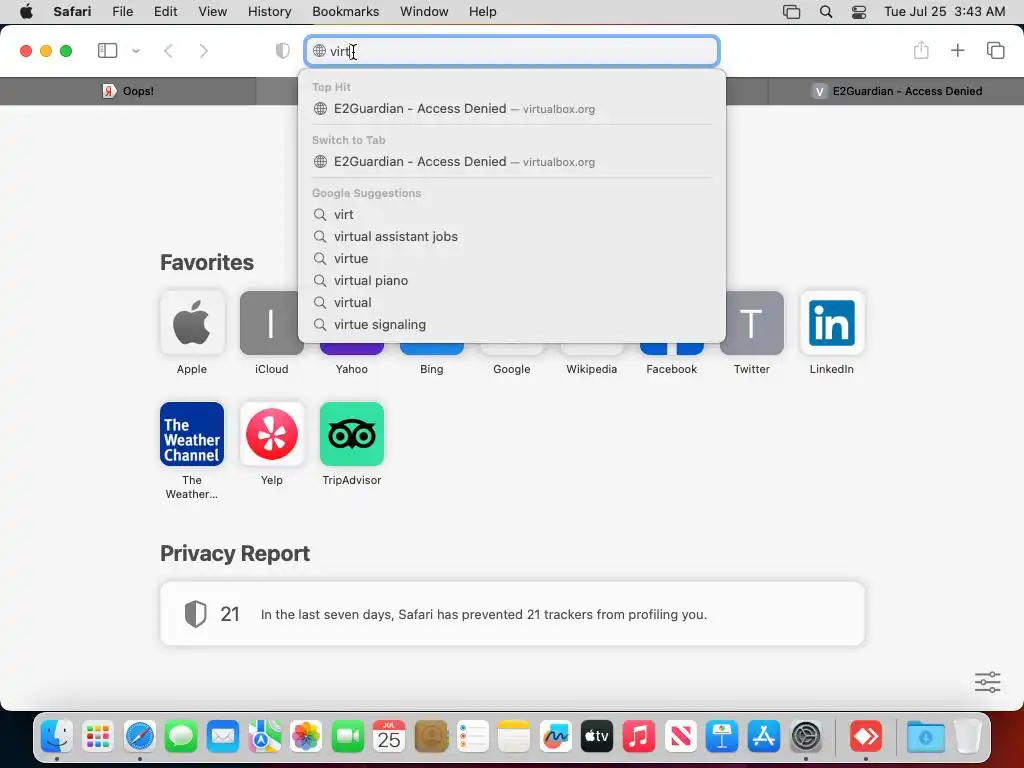Open the Downloads folder in the Dock
The image size is (1024, 768).
coord(925,737)
